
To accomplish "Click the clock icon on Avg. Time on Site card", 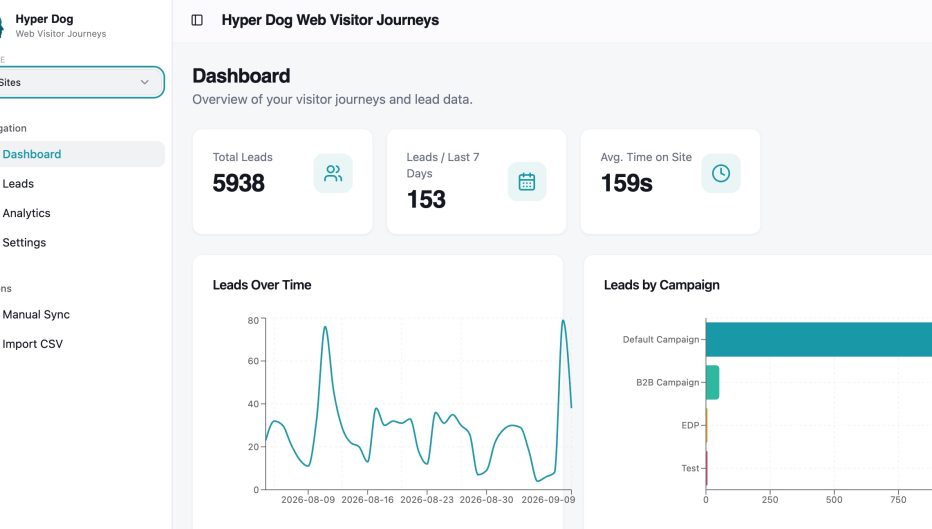I will pos(720,174).
